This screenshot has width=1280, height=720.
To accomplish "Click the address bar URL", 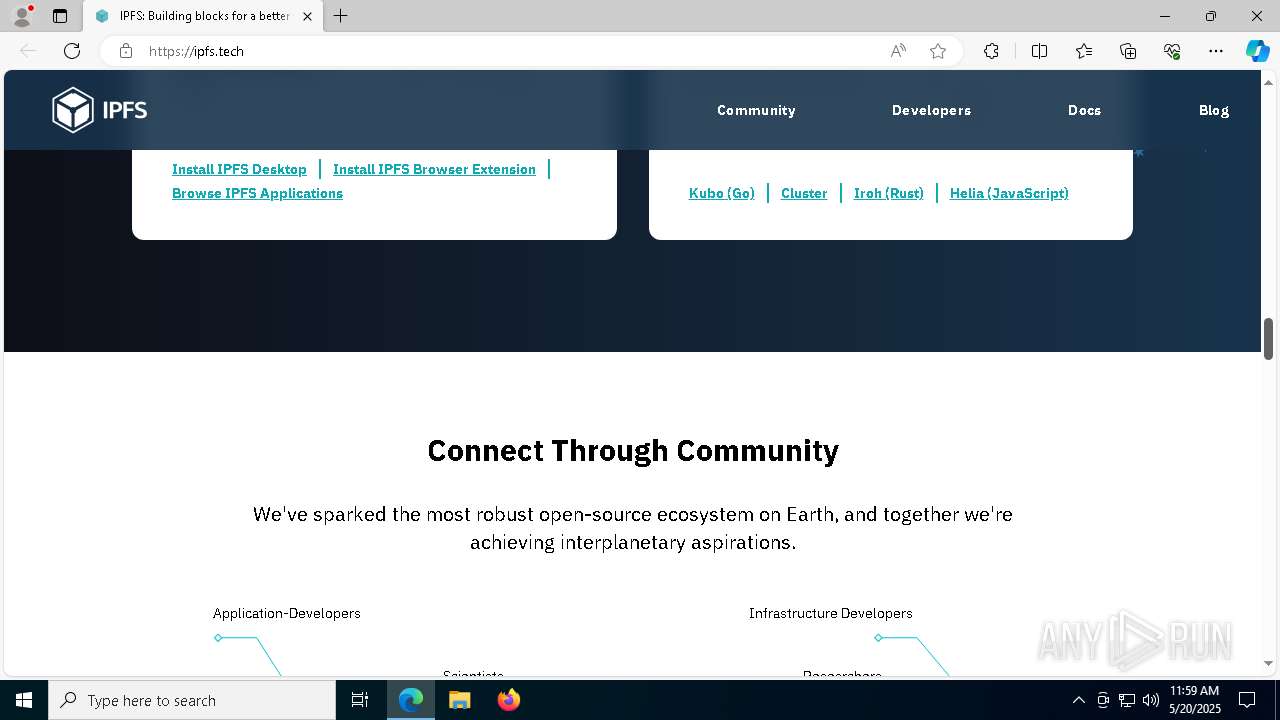I will 196,51.
